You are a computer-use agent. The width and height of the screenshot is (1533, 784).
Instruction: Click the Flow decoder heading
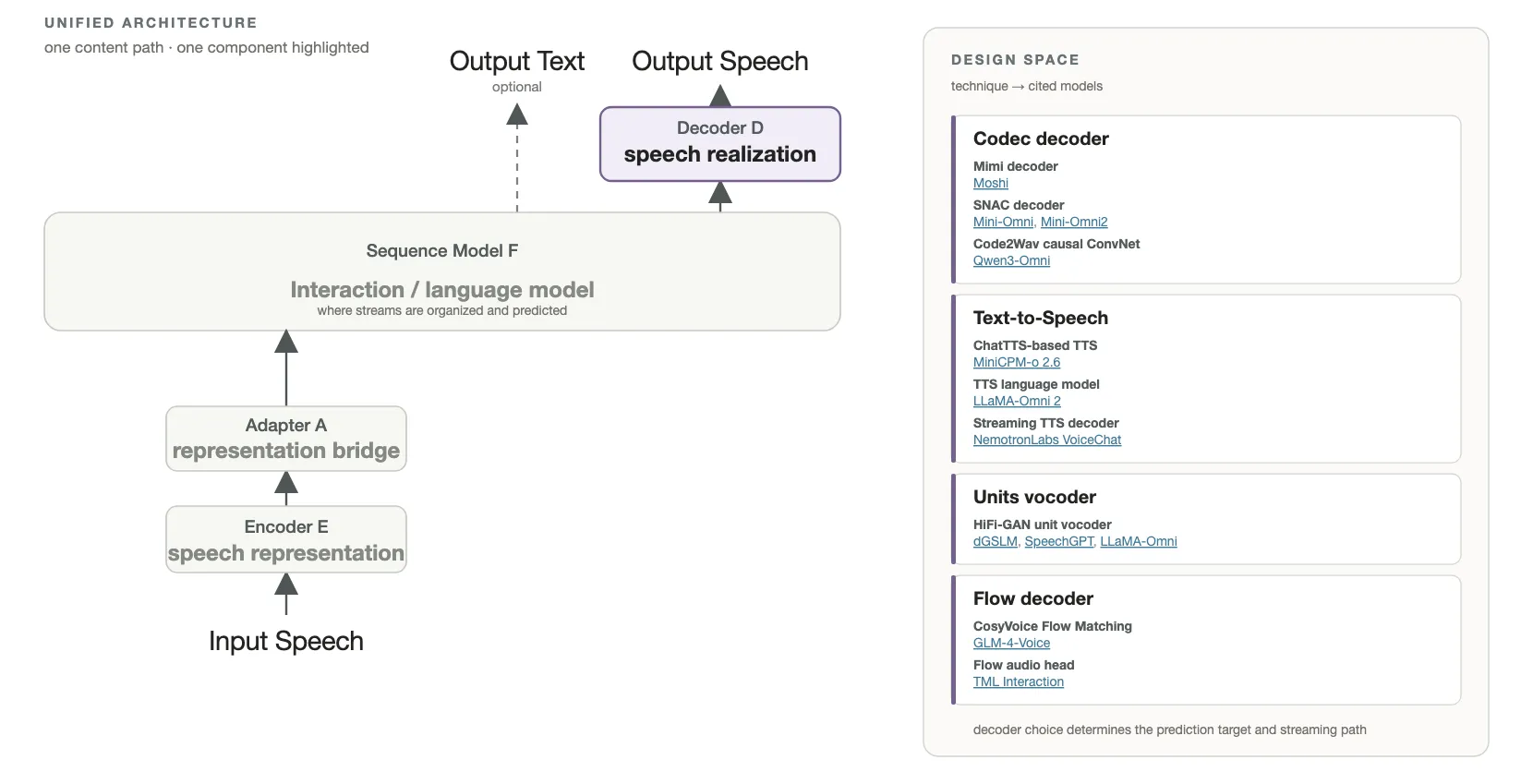(x=1033, y=598)
